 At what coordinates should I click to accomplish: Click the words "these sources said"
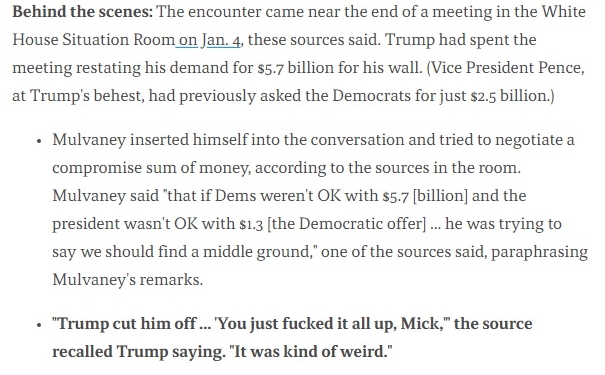[314, 40]
